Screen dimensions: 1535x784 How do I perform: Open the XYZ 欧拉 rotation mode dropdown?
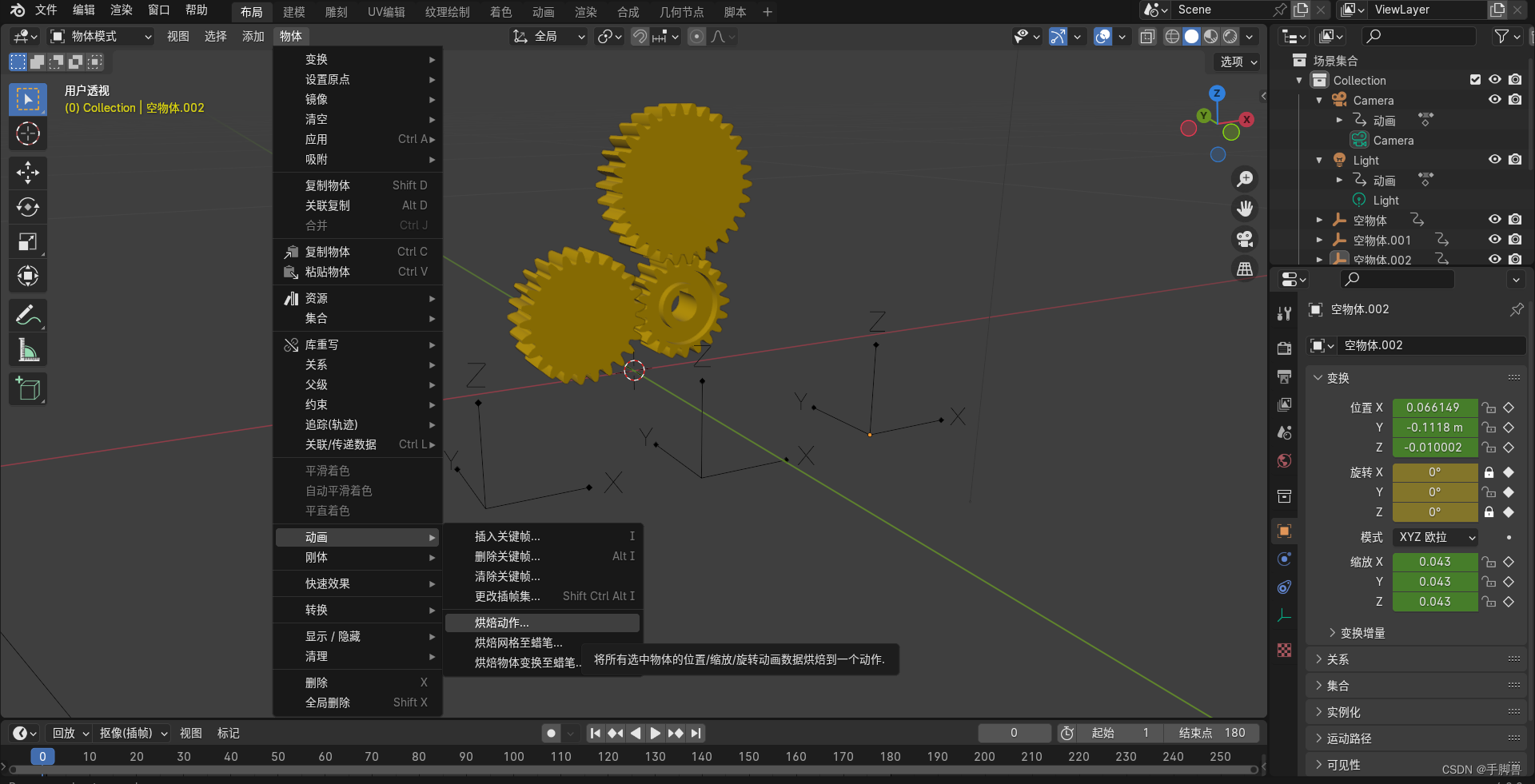pyautogui.click(x=1434, y=537)
